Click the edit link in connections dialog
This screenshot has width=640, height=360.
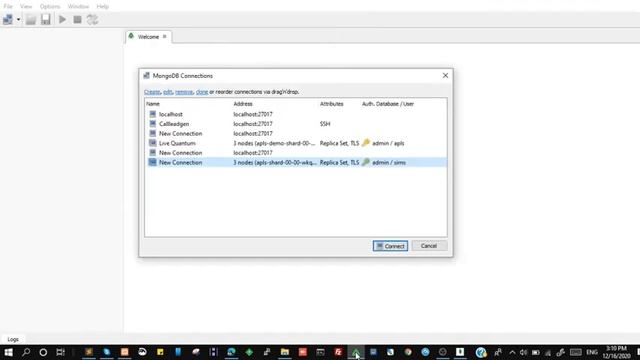[167, 92]
